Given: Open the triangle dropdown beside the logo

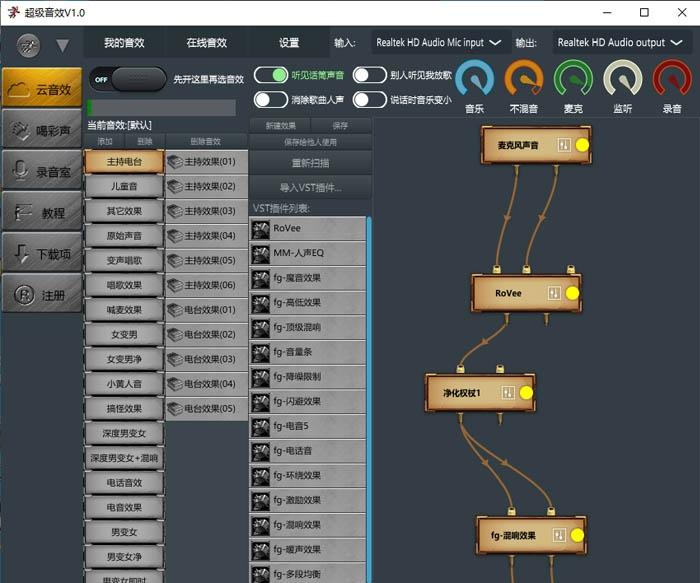Looking at the screenshot, I should 62,46.
